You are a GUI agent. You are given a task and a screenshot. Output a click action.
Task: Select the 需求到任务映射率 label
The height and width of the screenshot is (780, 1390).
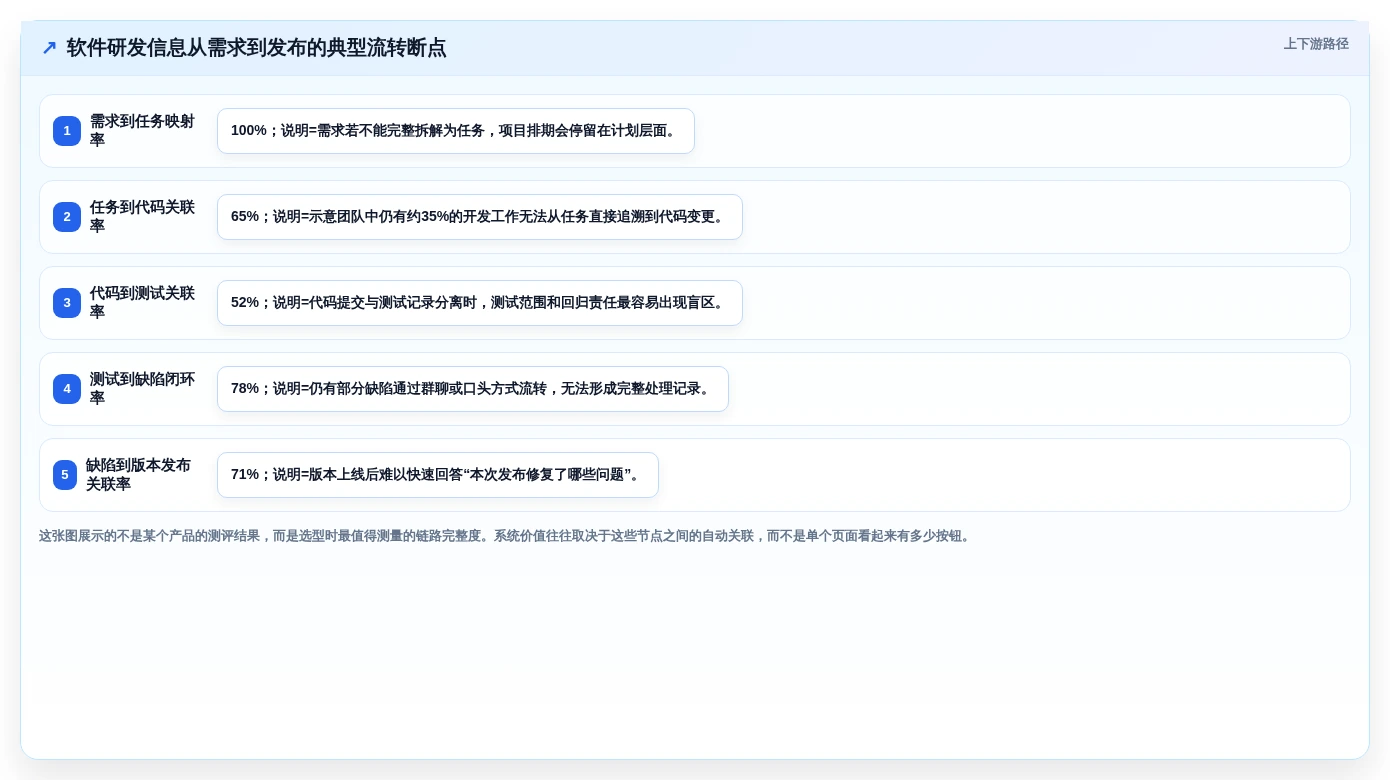click(143, 131)
